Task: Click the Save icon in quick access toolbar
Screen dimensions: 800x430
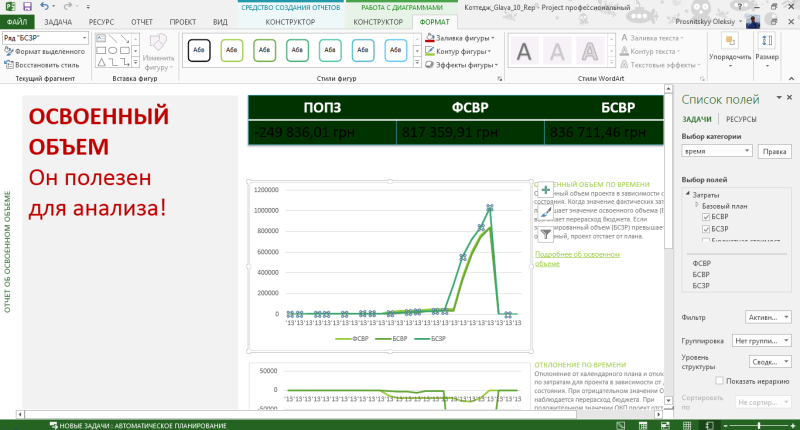Action: click(28, 7)
